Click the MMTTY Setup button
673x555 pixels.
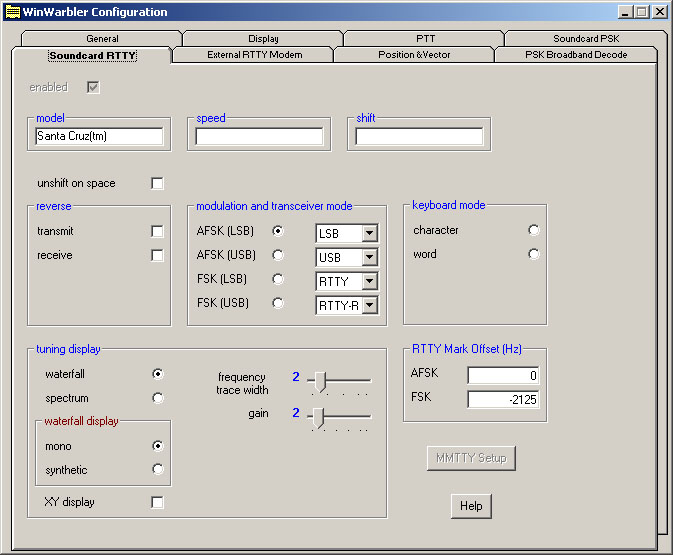coord(471,459)
